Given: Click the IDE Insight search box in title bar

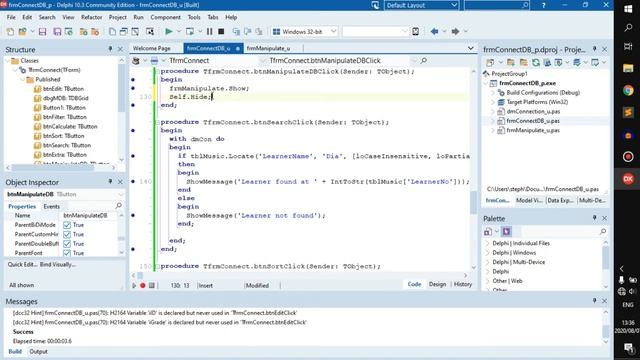Looking at the screenshot, I should [497, 5].
